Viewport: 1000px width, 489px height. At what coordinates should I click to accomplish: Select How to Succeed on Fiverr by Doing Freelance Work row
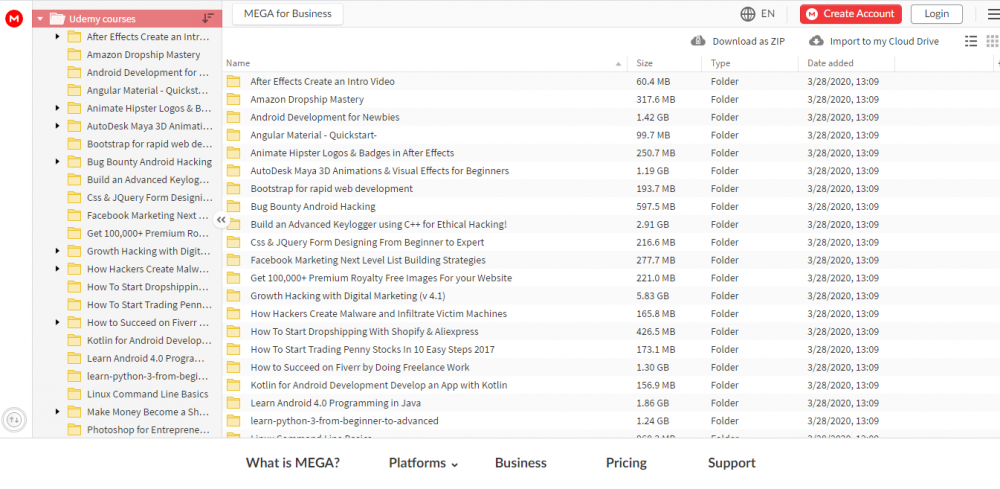[610, 367]
